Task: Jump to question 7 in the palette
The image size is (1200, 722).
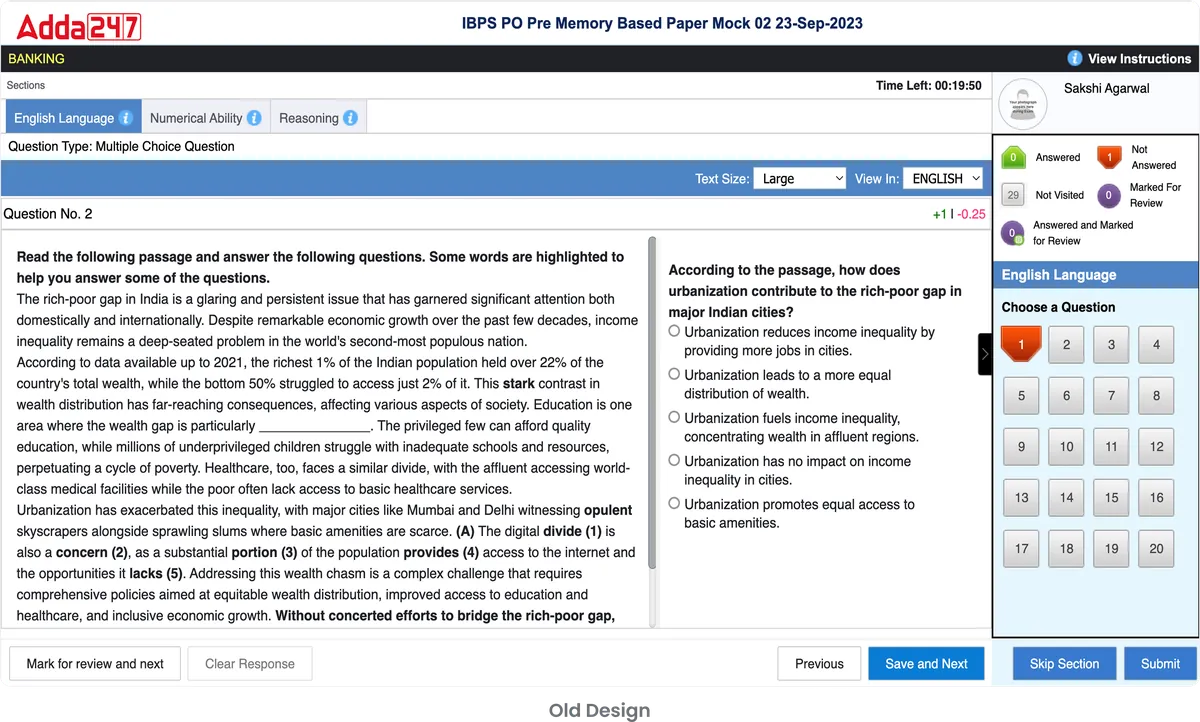Action: pyautogui.click(x=1111, y=395)
